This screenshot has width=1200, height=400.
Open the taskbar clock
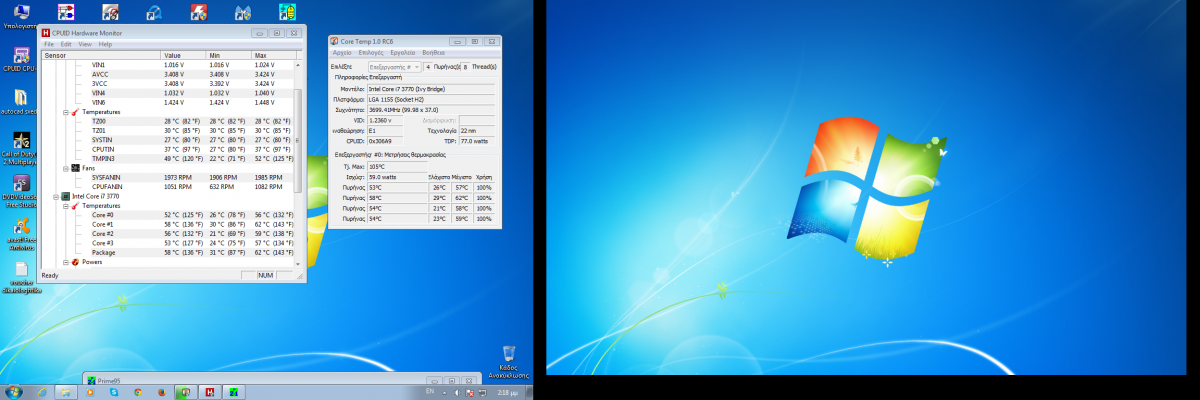[x=507, y=392]
